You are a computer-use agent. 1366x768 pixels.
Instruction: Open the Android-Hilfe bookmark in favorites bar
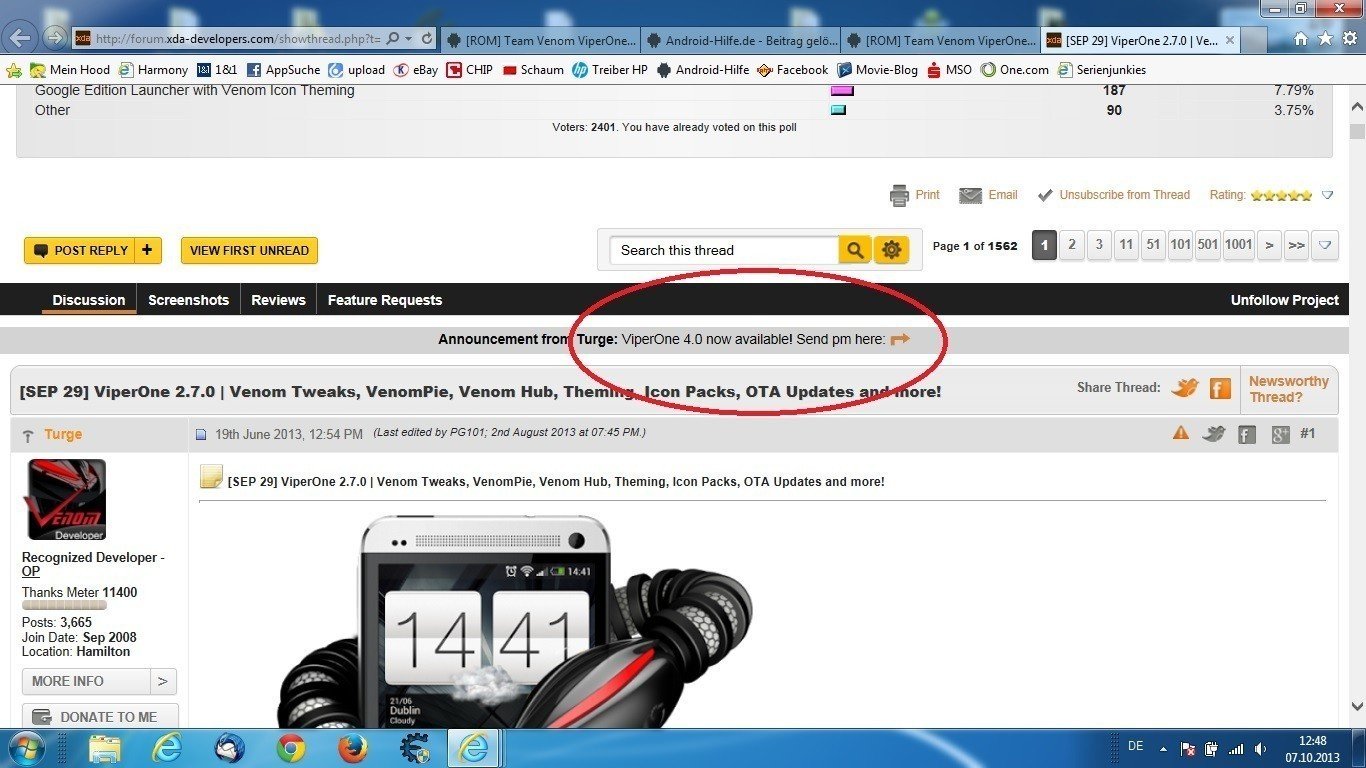coord(701,70)
